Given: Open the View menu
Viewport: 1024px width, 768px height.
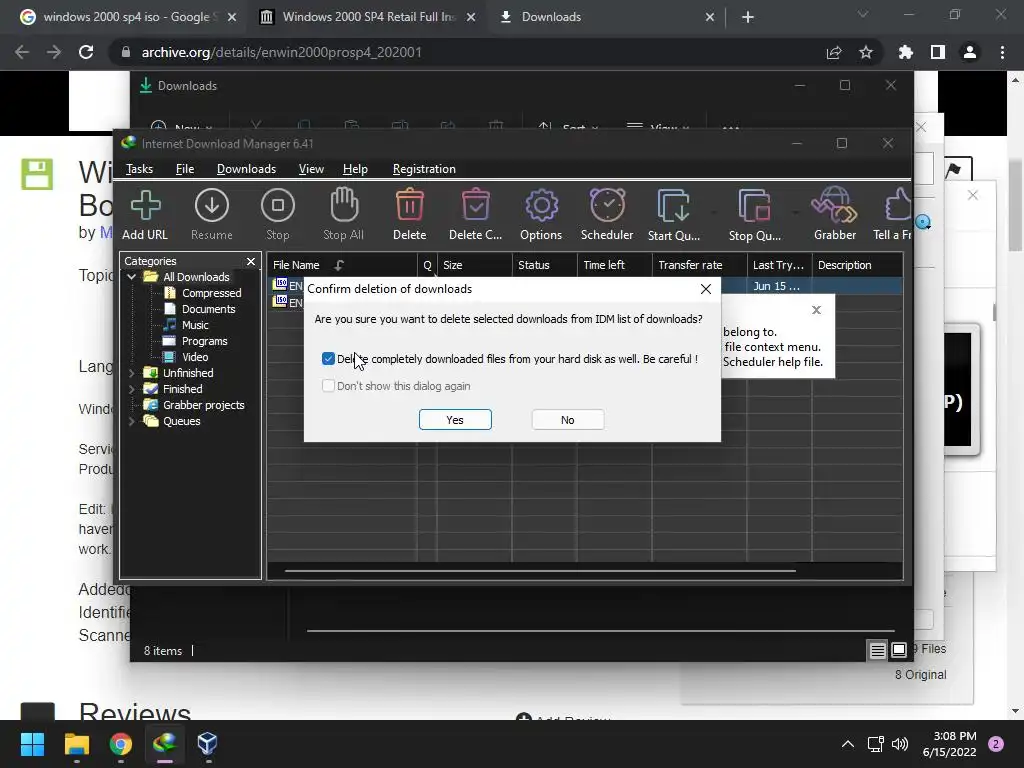Looking at the screenshot, I should (311, 169).
